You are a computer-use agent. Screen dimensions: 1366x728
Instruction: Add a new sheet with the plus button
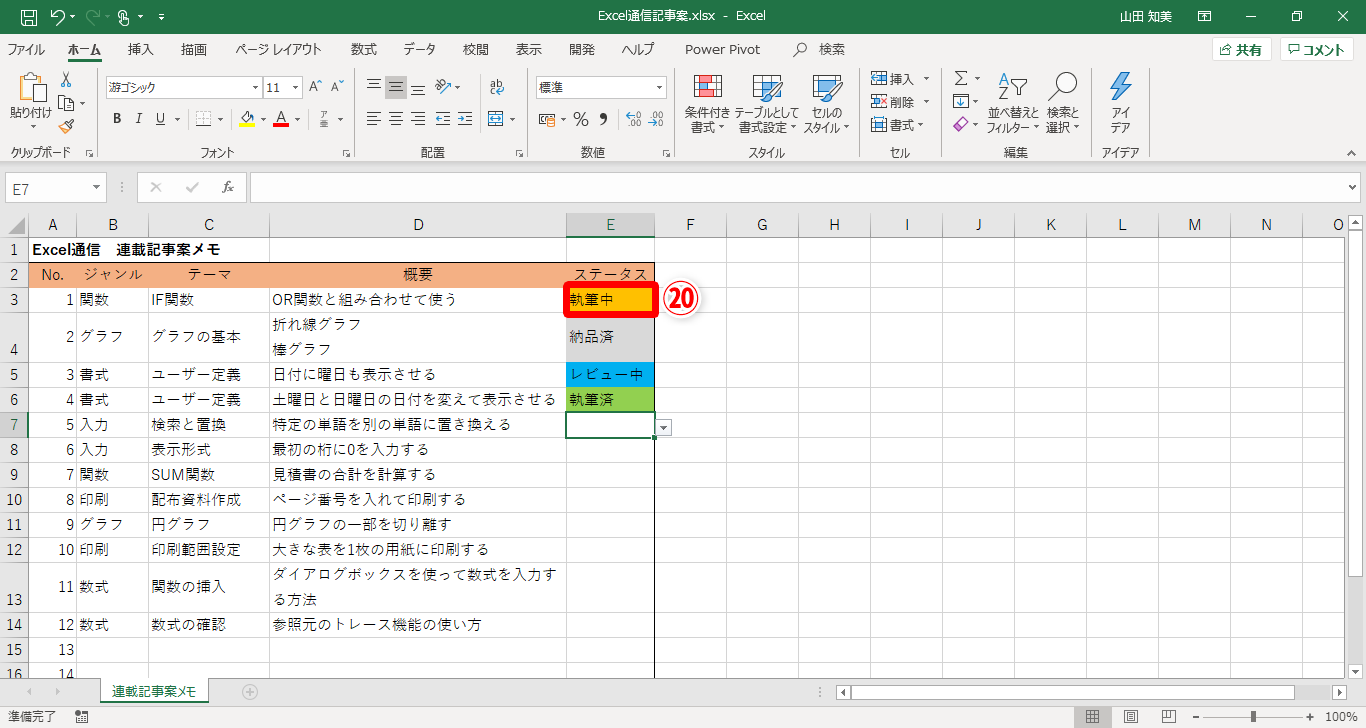click(x=250, y=691)
